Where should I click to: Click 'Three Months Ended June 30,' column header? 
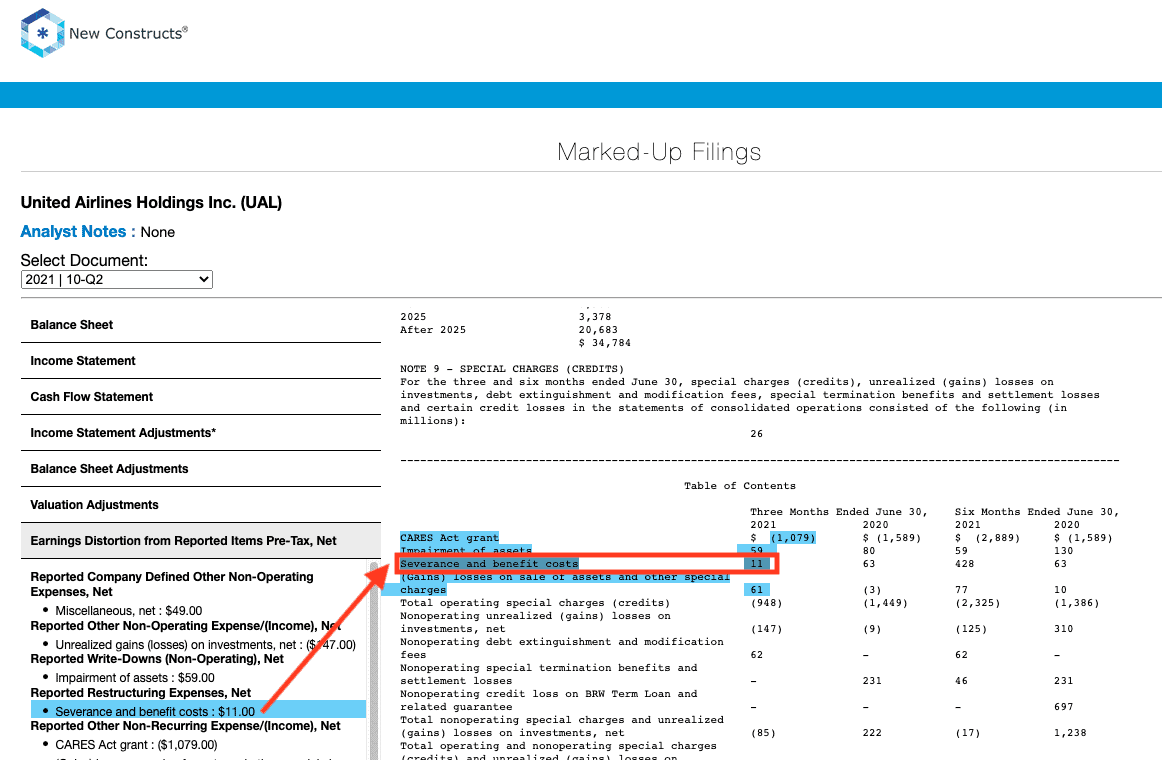coord(838,512)
